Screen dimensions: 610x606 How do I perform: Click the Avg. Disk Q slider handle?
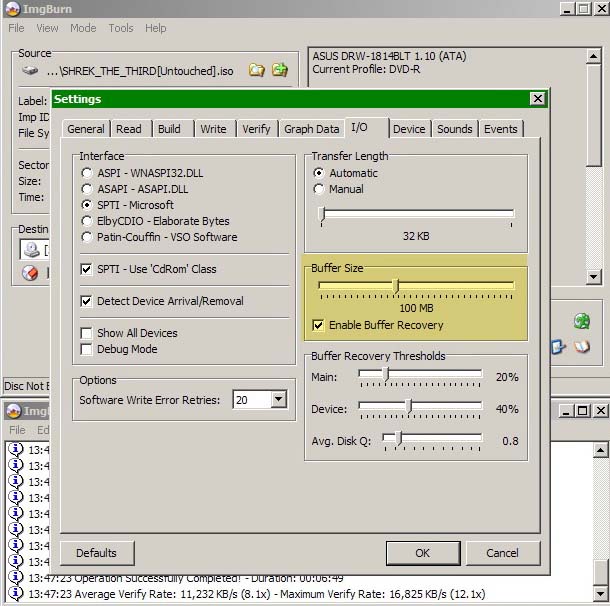[398, 438]
